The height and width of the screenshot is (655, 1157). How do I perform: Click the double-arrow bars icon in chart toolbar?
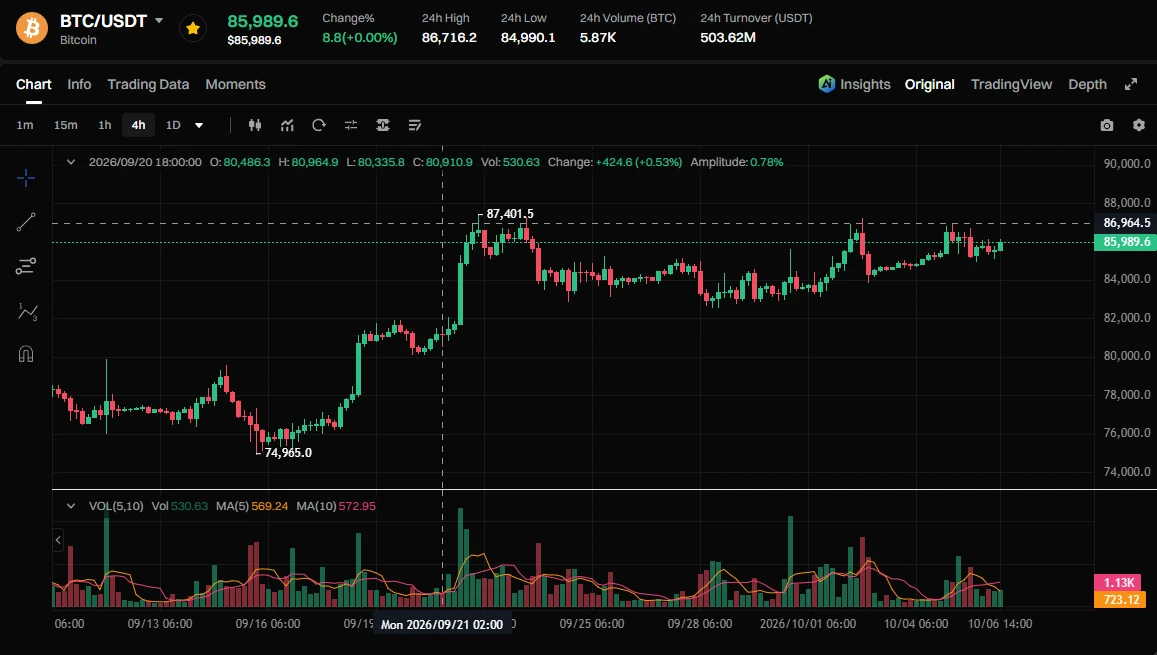point(382,125)
